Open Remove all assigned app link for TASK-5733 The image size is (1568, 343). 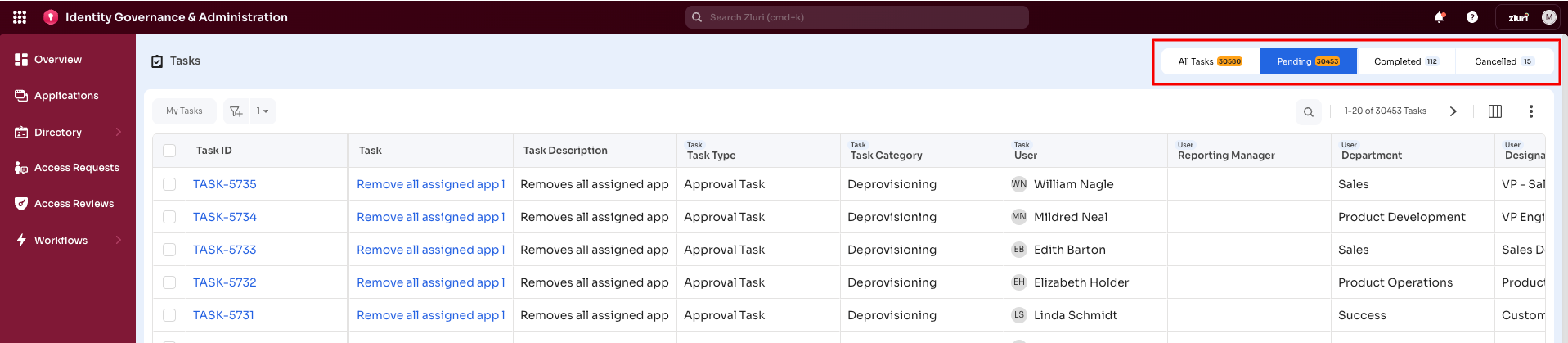tap(431, 250)
